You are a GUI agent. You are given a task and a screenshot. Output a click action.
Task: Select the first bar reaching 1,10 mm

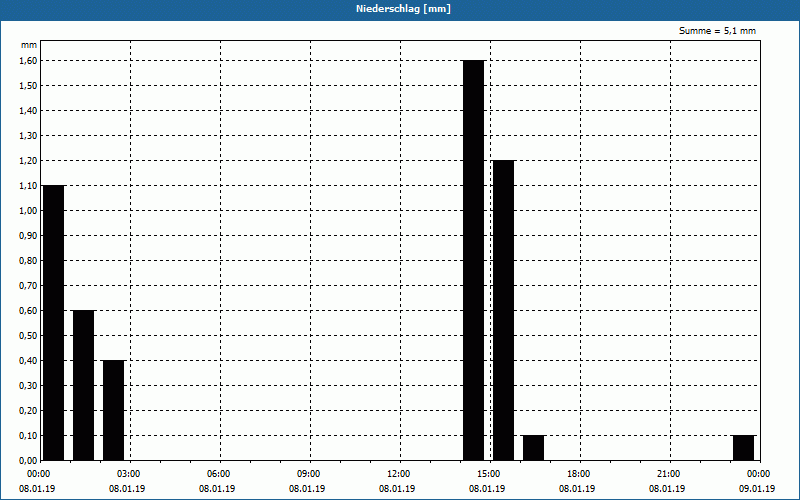54,323
